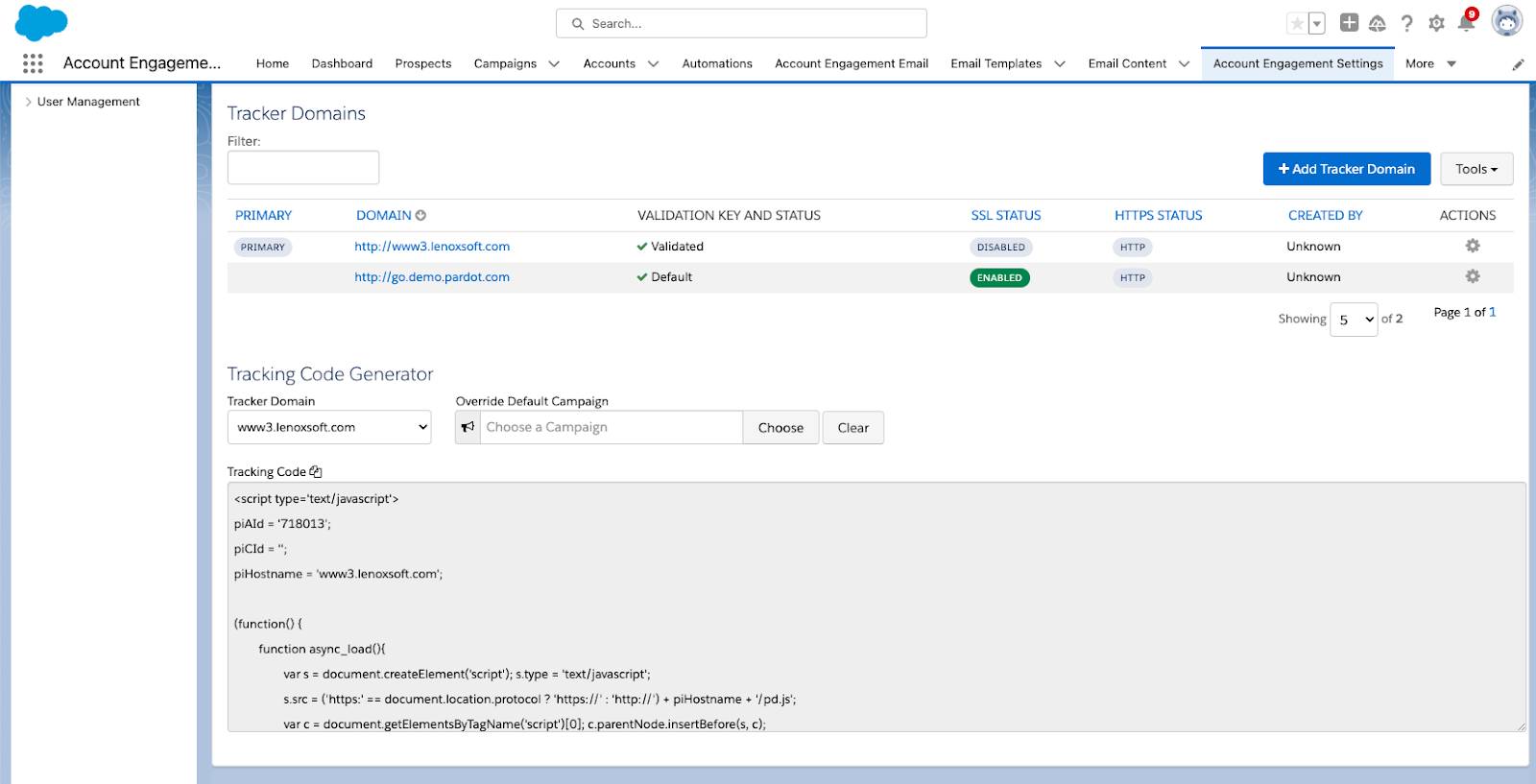Sort by the HTTPS Status column
Viewport: 1536px width, 784px height.
click(1158, 215)
